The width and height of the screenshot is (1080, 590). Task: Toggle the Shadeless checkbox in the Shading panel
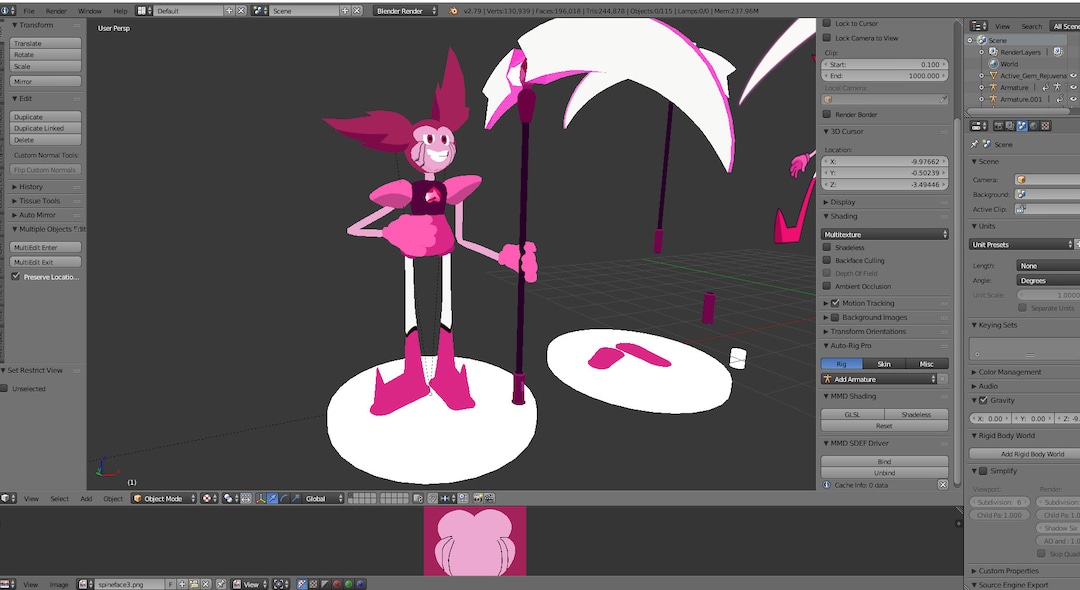(x=824, y=247)
